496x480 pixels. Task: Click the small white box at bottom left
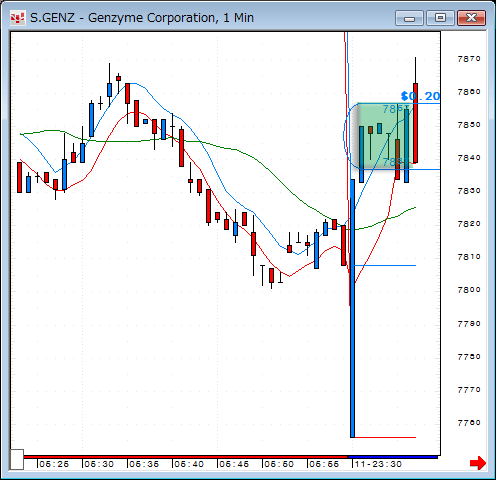(x=17, y=459)
